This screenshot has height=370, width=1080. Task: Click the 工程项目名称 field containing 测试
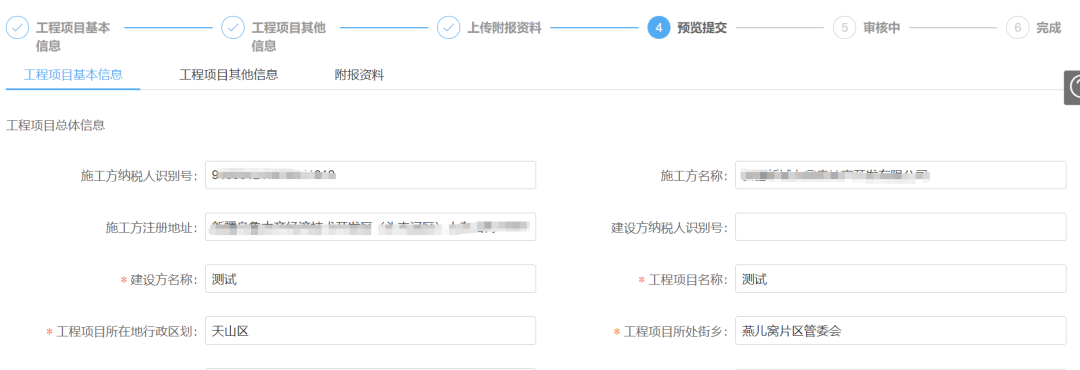901,279
